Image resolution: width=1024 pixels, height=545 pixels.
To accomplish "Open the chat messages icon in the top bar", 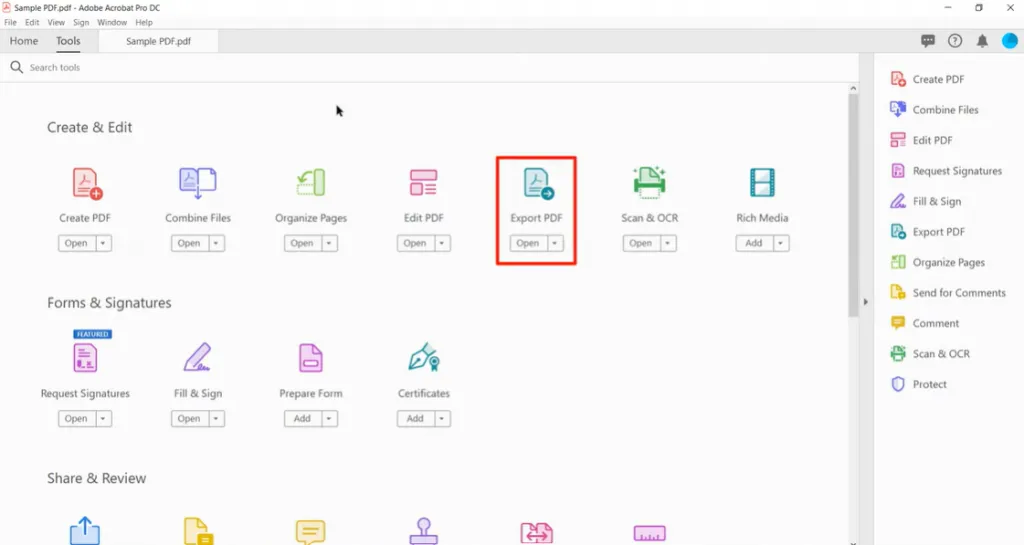I will (928, 41).
